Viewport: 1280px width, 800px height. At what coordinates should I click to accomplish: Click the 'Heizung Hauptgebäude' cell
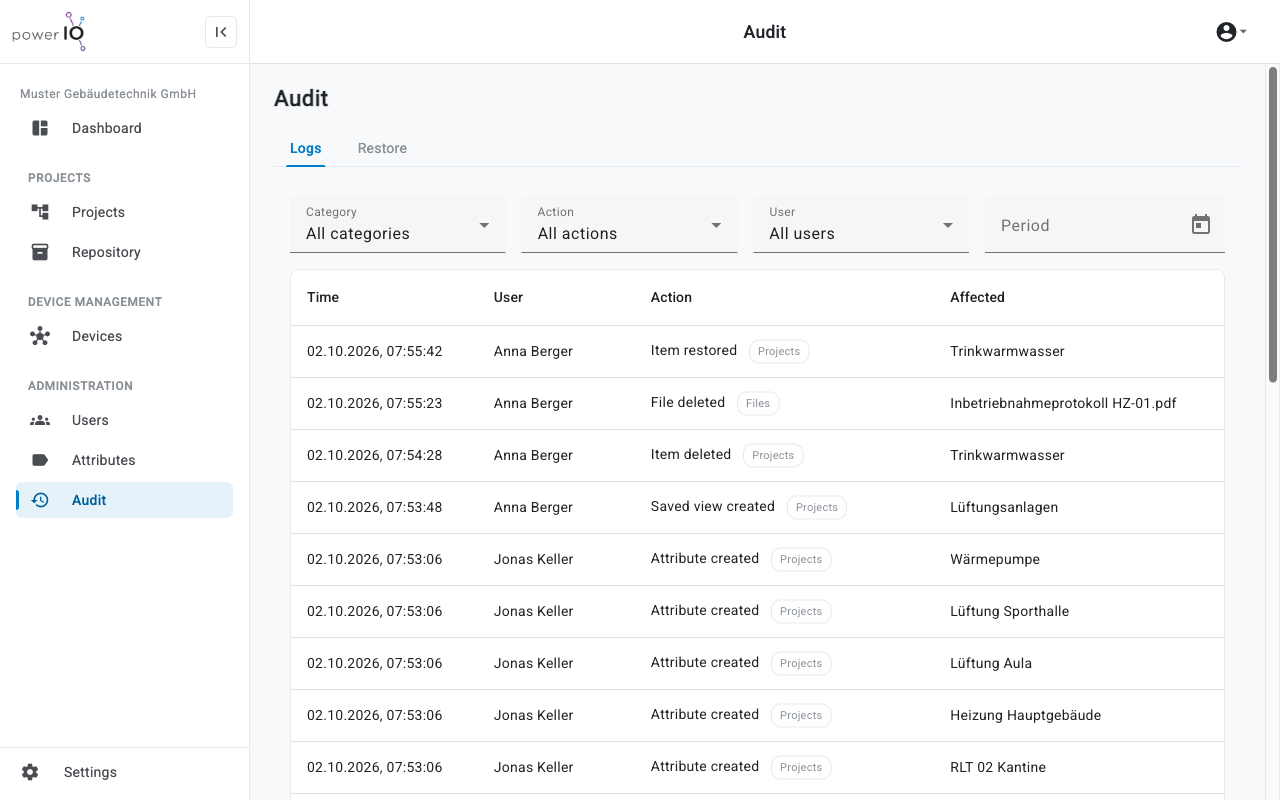pos(1025,715)
